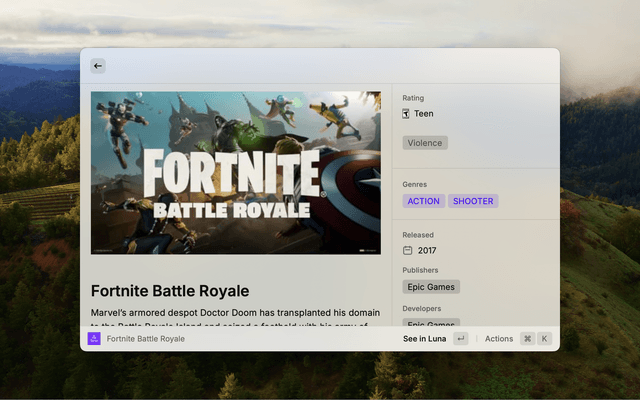Click the Fortnite Battle Royale heading
640x400 pixels.
tap(170, 291)
